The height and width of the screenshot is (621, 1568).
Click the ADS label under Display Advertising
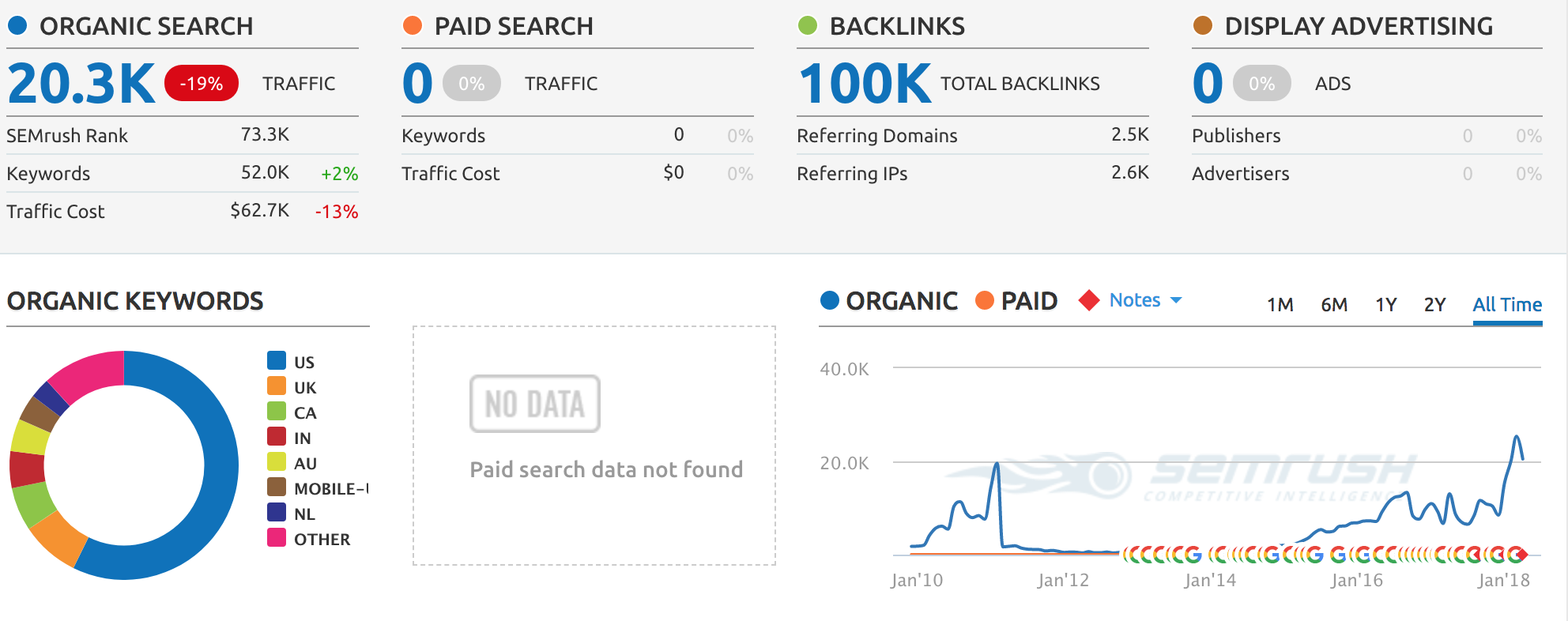pos(1333,84)
